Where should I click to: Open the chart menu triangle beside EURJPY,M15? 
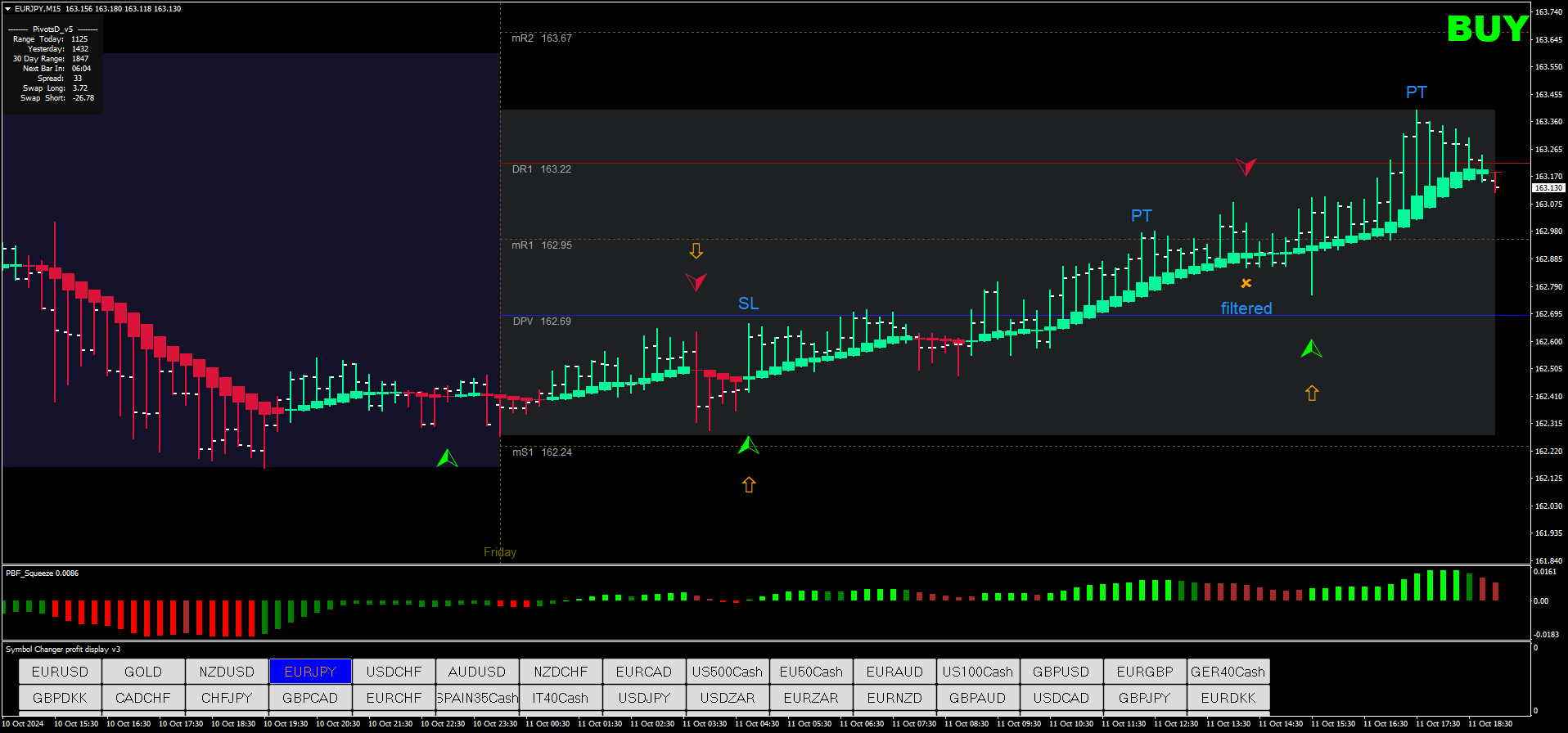pos(7,9)
